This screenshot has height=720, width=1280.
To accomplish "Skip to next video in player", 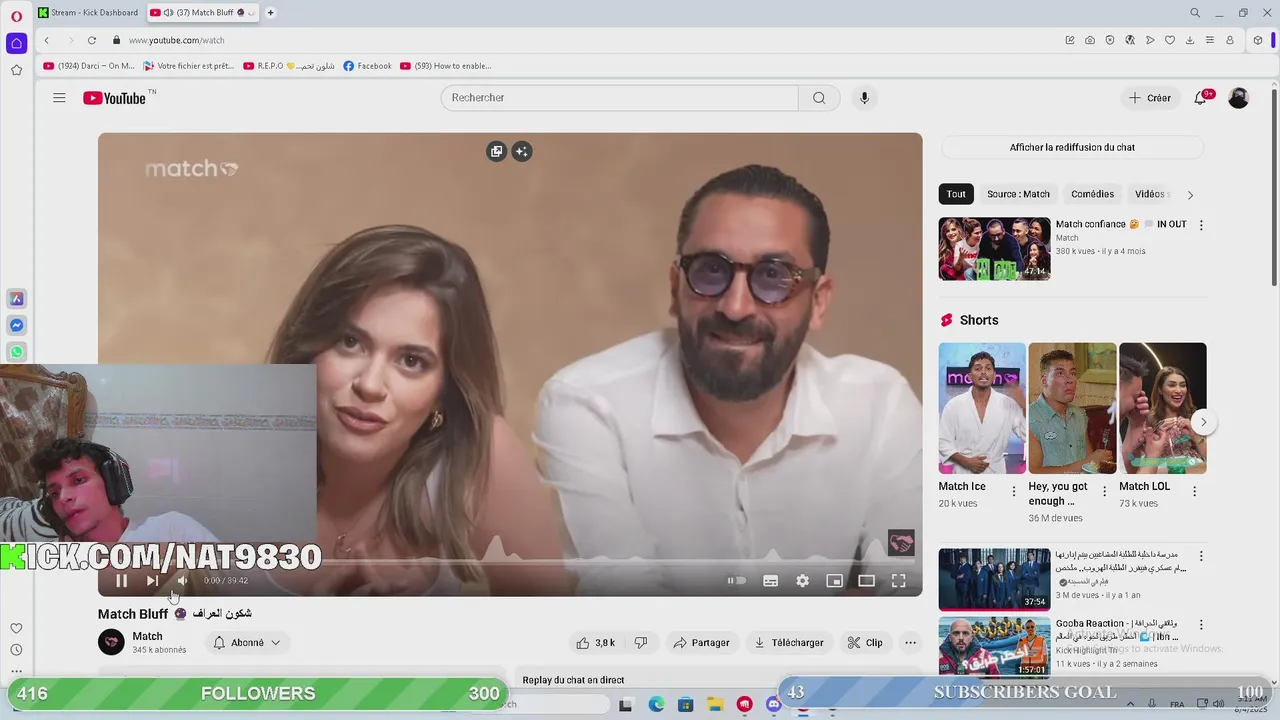I will pos(152,580).
